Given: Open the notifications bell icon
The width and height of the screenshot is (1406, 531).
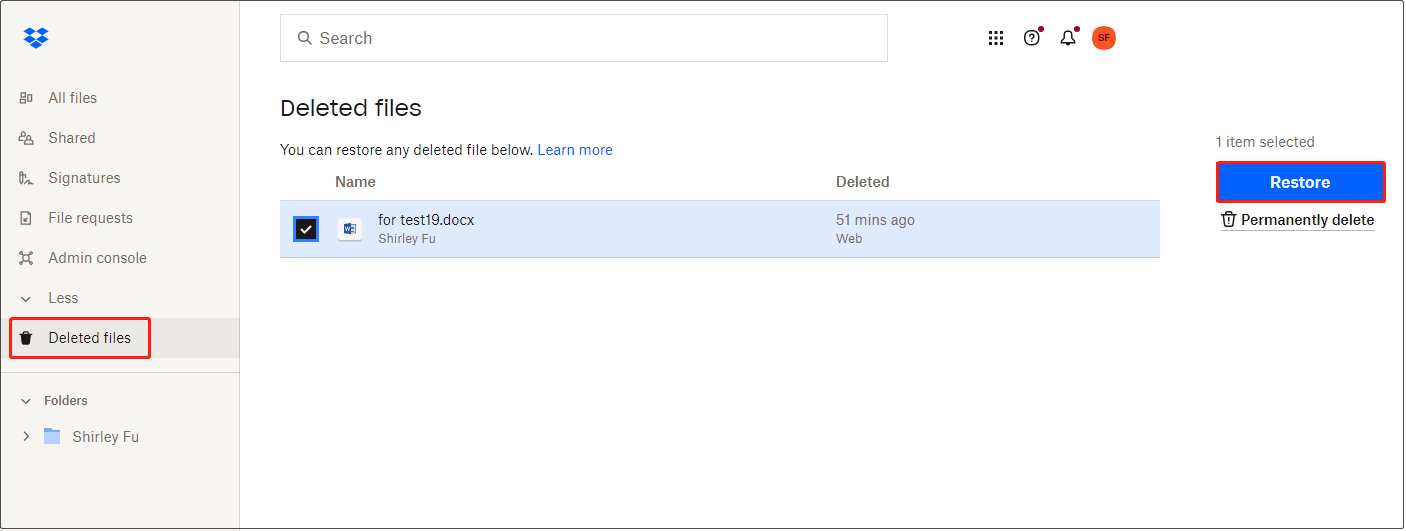Looking at the screenshot, I should coord(1068,38).
